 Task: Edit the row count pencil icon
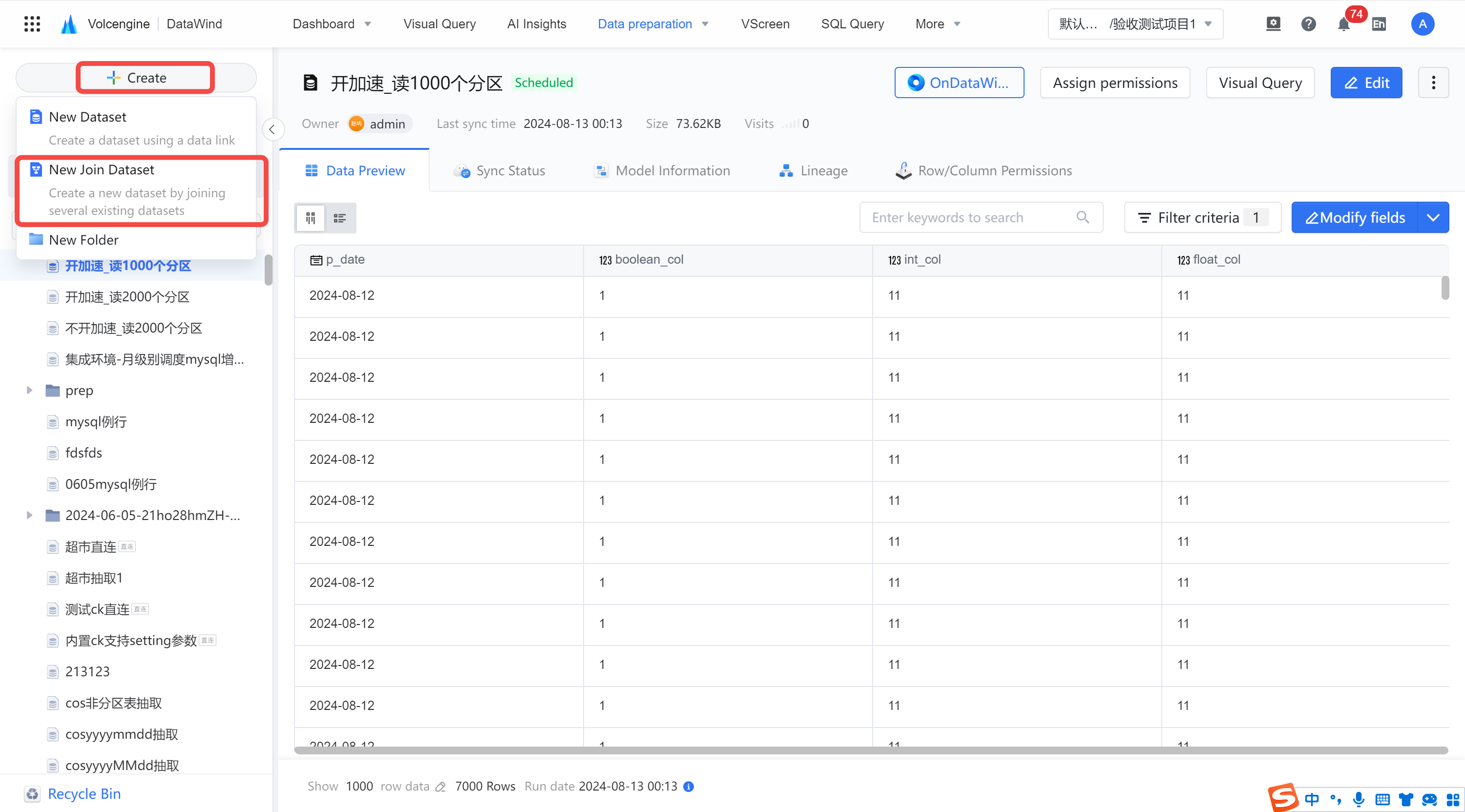click(x=440, y=787)
